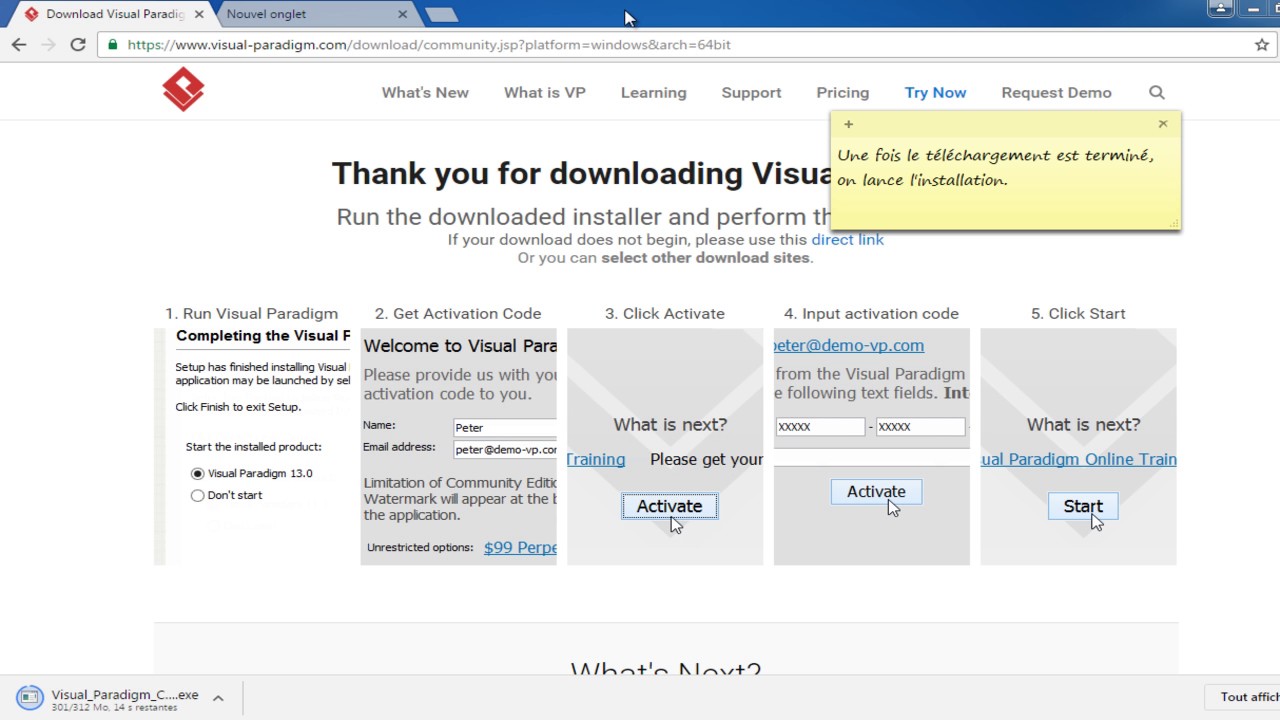
Task: Close the Nouvel onglet tab
Action: pyautogui.click(x=403, y=14)
